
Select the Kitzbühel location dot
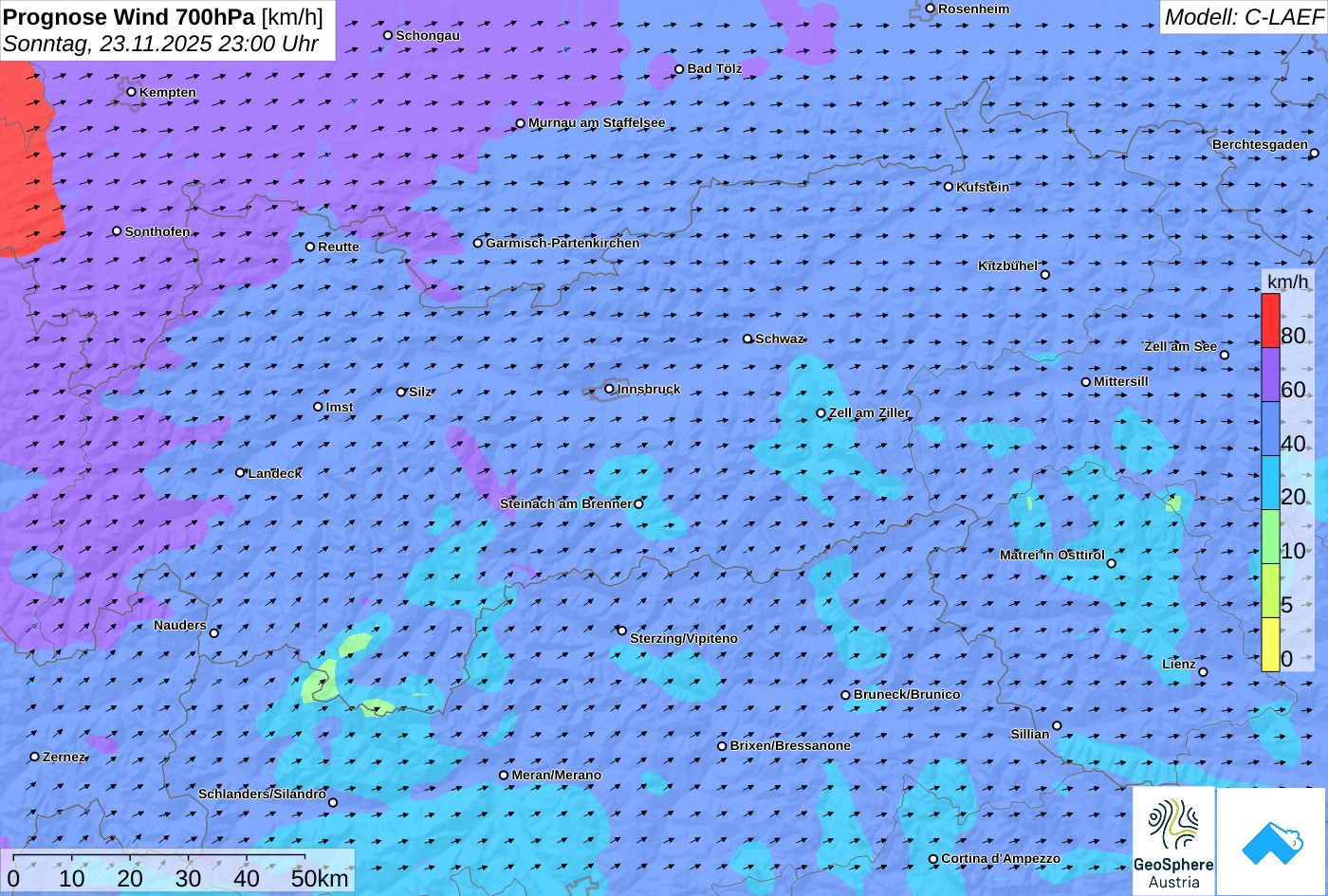[1045, 275]
